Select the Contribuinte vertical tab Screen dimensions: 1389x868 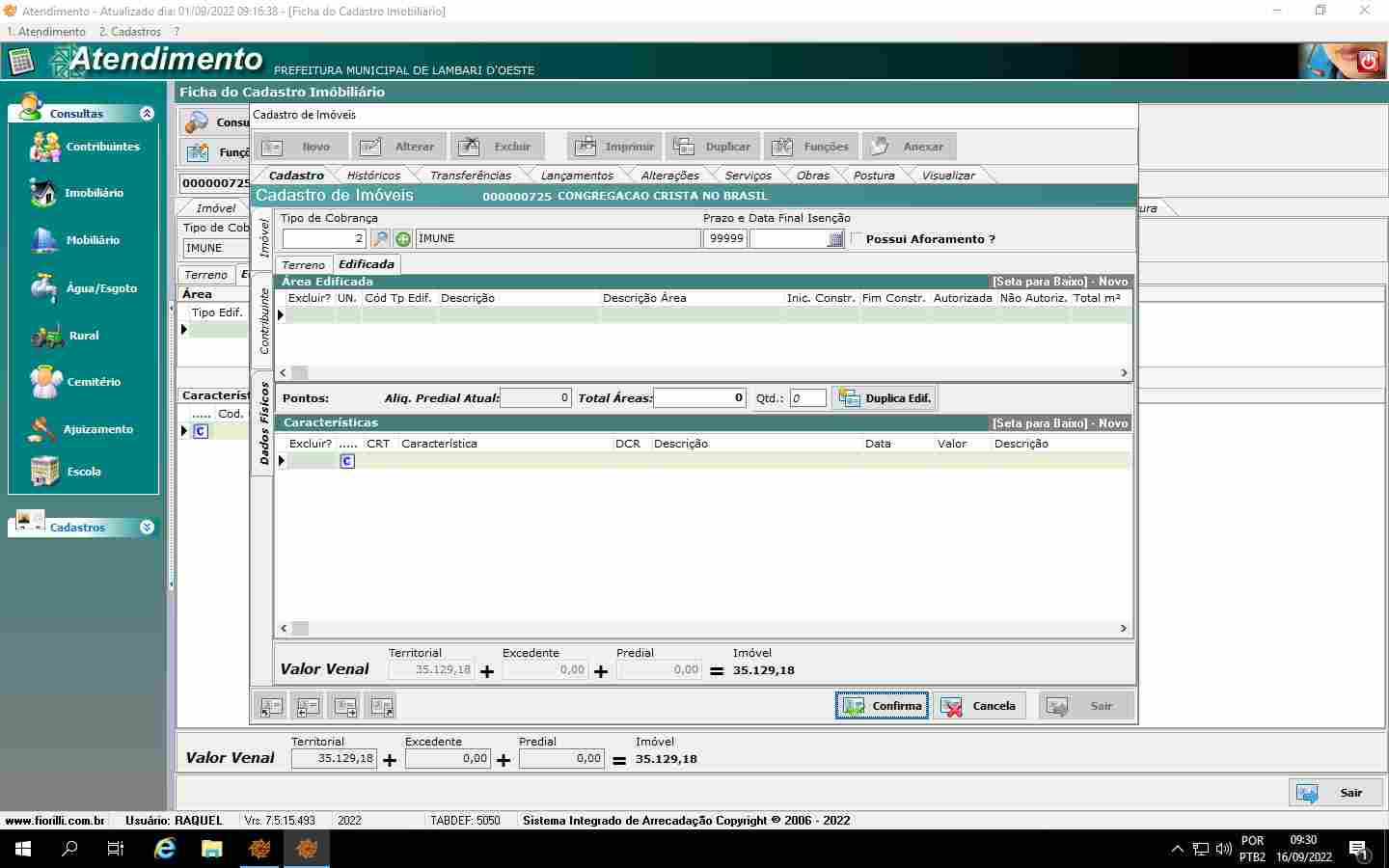tap(263, 321)
